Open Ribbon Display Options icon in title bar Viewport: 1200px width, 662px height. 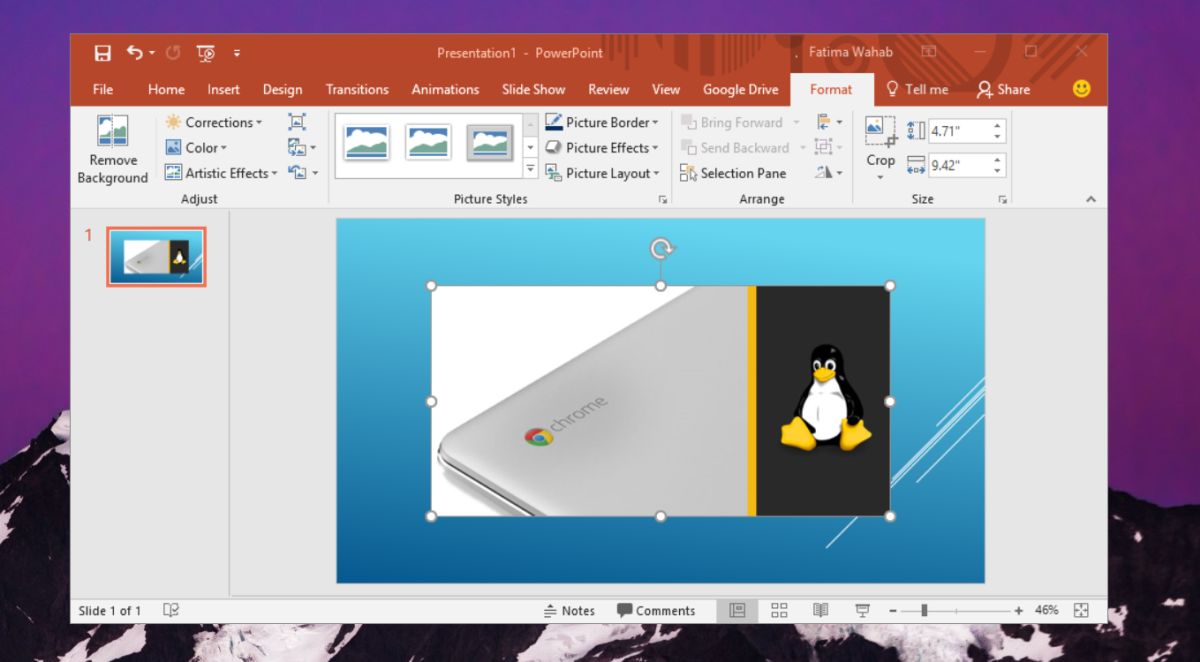pos(929,52)
